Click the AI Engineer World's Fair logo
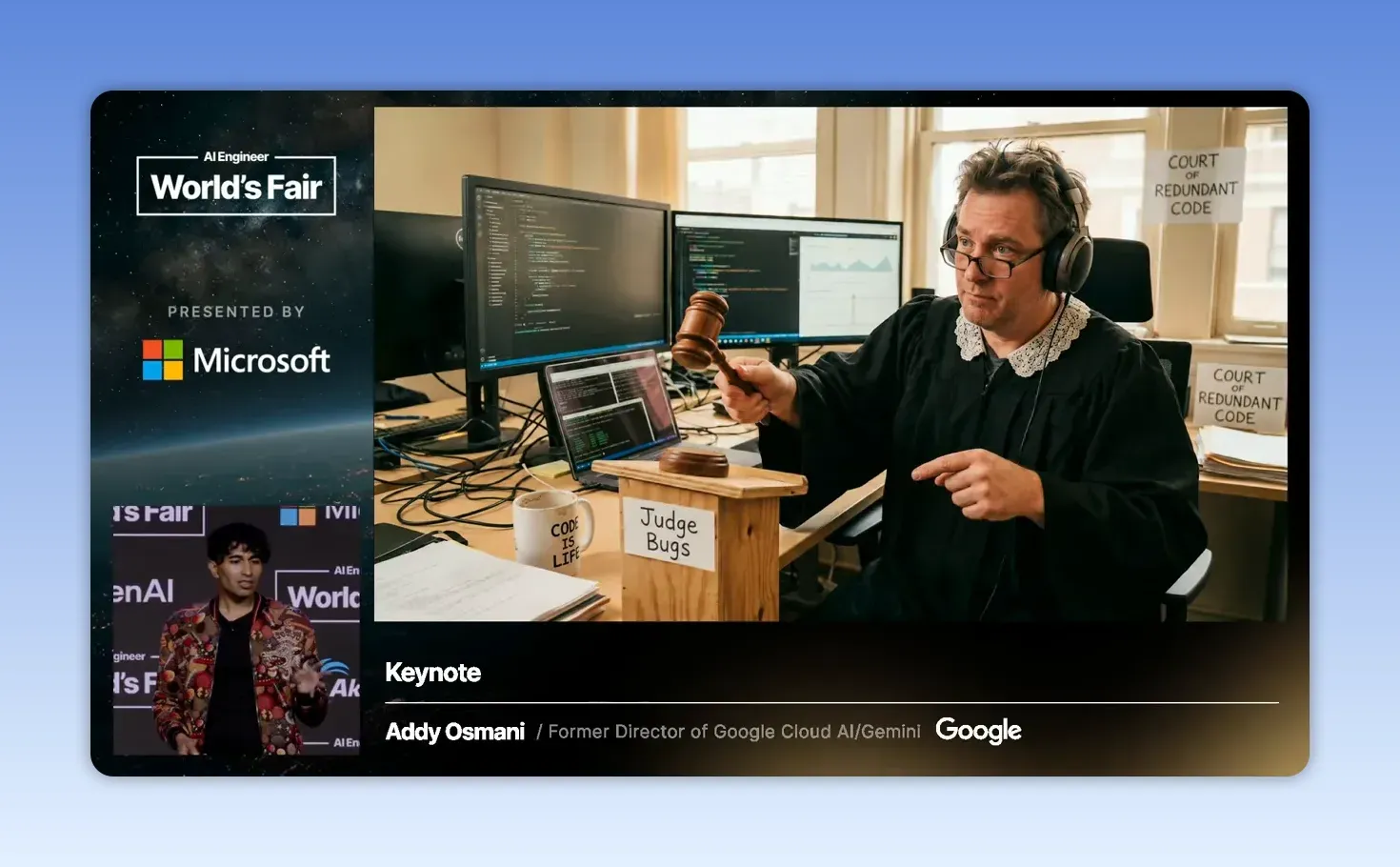 tap(236, 183)
